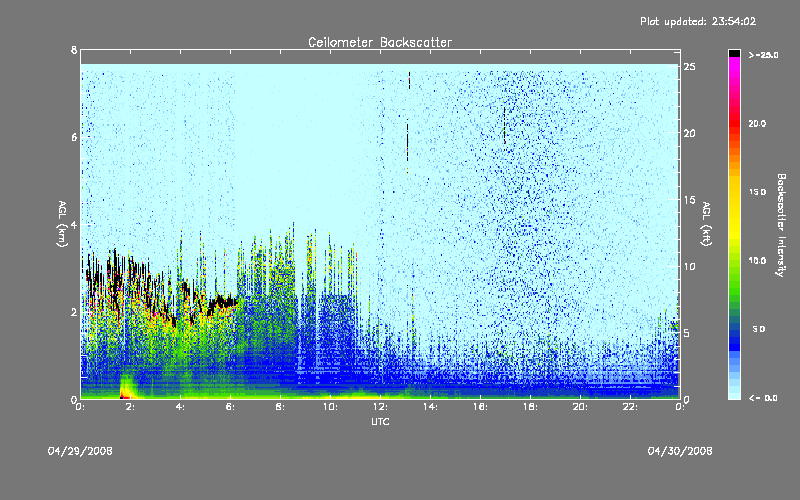Click the "8" tick on the km axis
Viewport: 800px width, 500px height.
[x=74, y=50]
